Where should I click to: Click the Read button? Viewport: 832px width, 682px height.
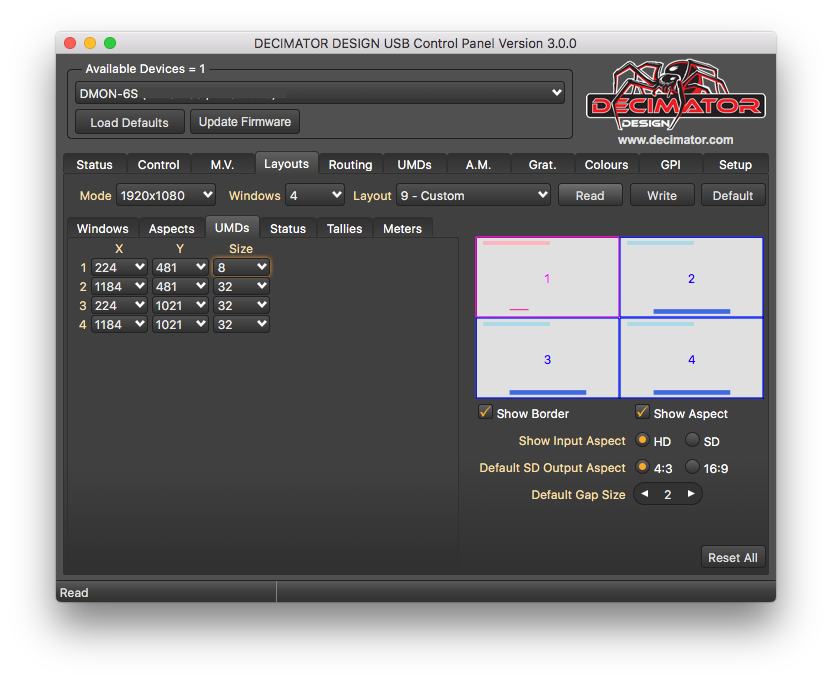pos(590,195)
